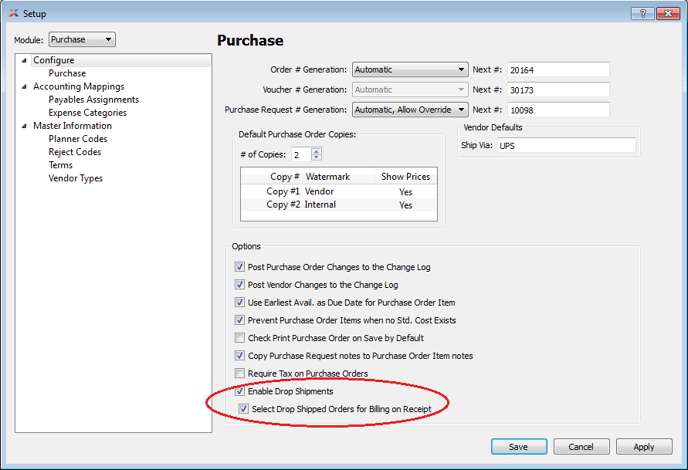Screen dimensions: 688x470
Task: Open Expense Categories in the tree
Action: click(89, 113)
